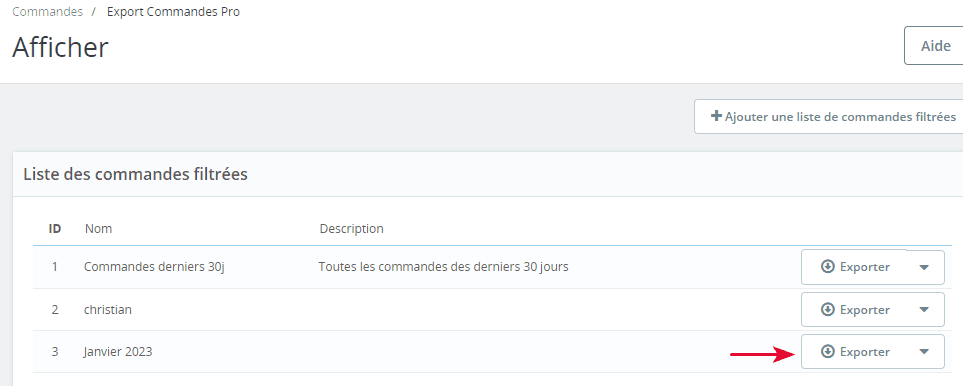963x386 pixels.
Task: Click the Description column header
Action: 351,229
